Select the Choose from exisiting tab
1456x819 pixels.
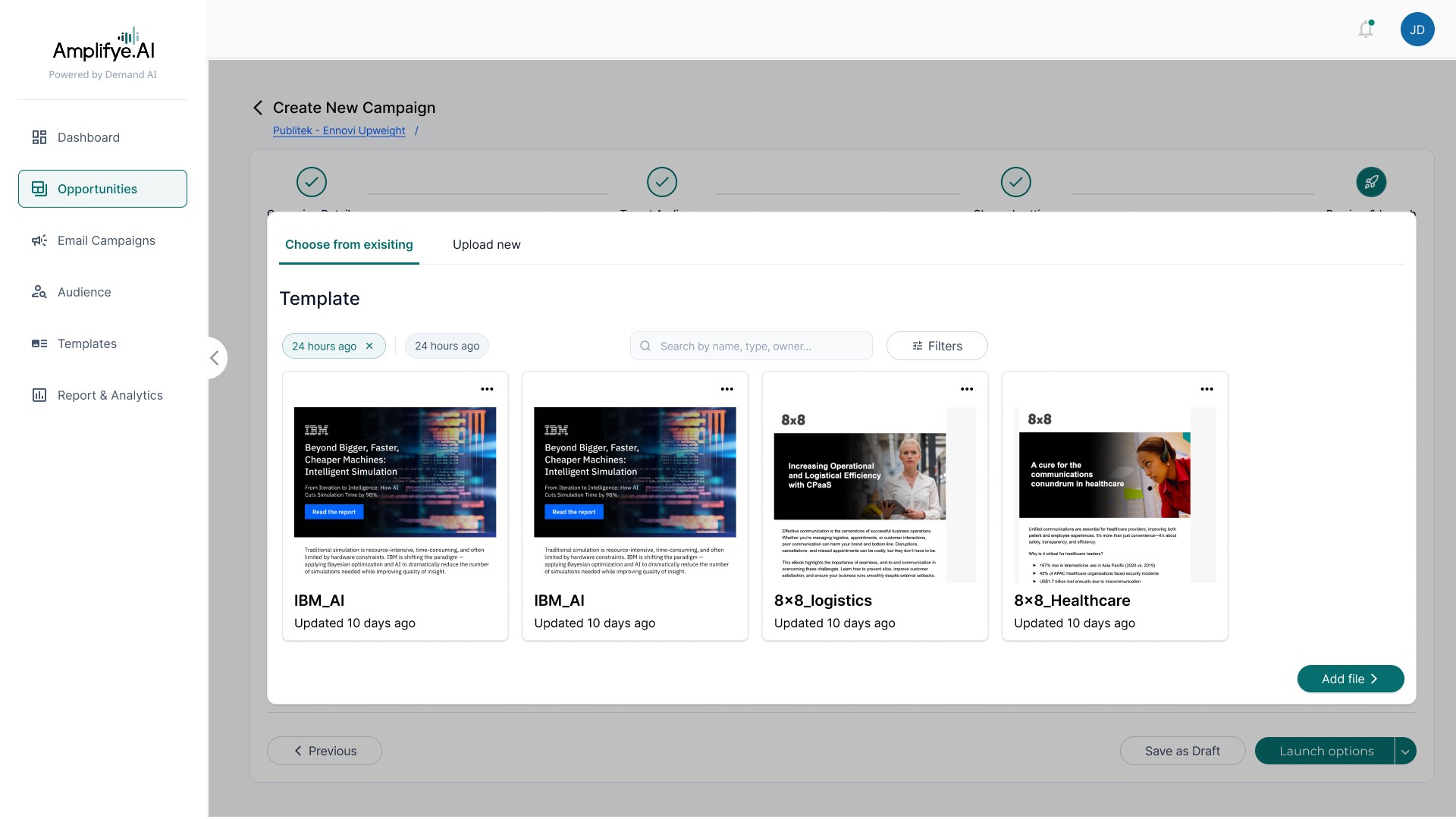point(349,244)
